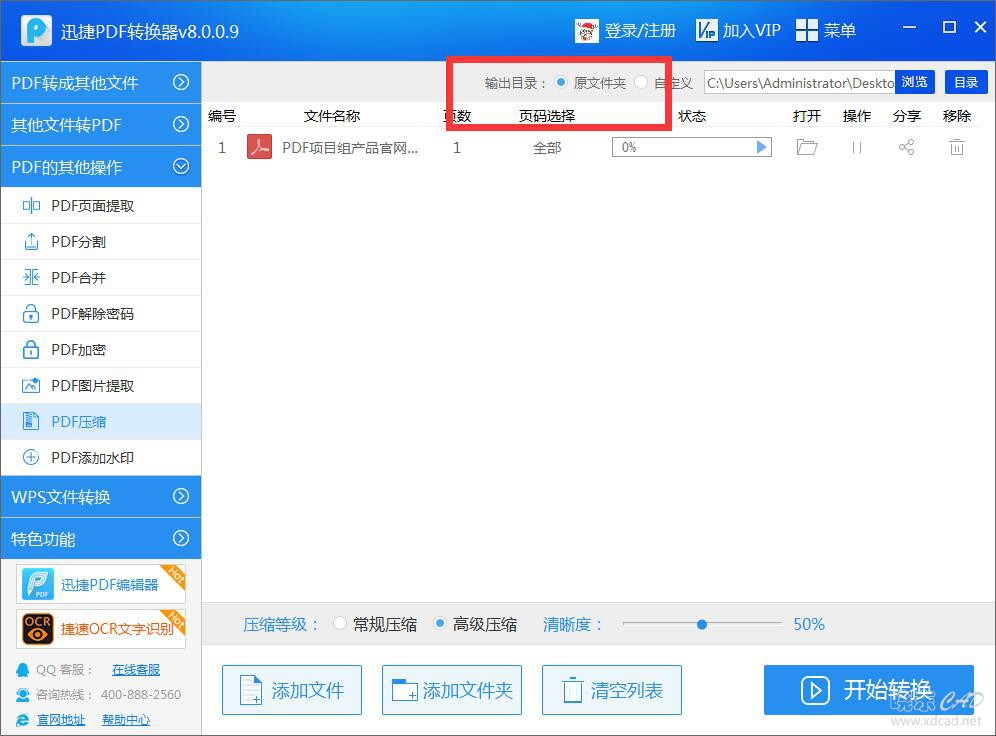Click the 清空列表 button
This screenshot has width=996, height=736.
(612, 690)
